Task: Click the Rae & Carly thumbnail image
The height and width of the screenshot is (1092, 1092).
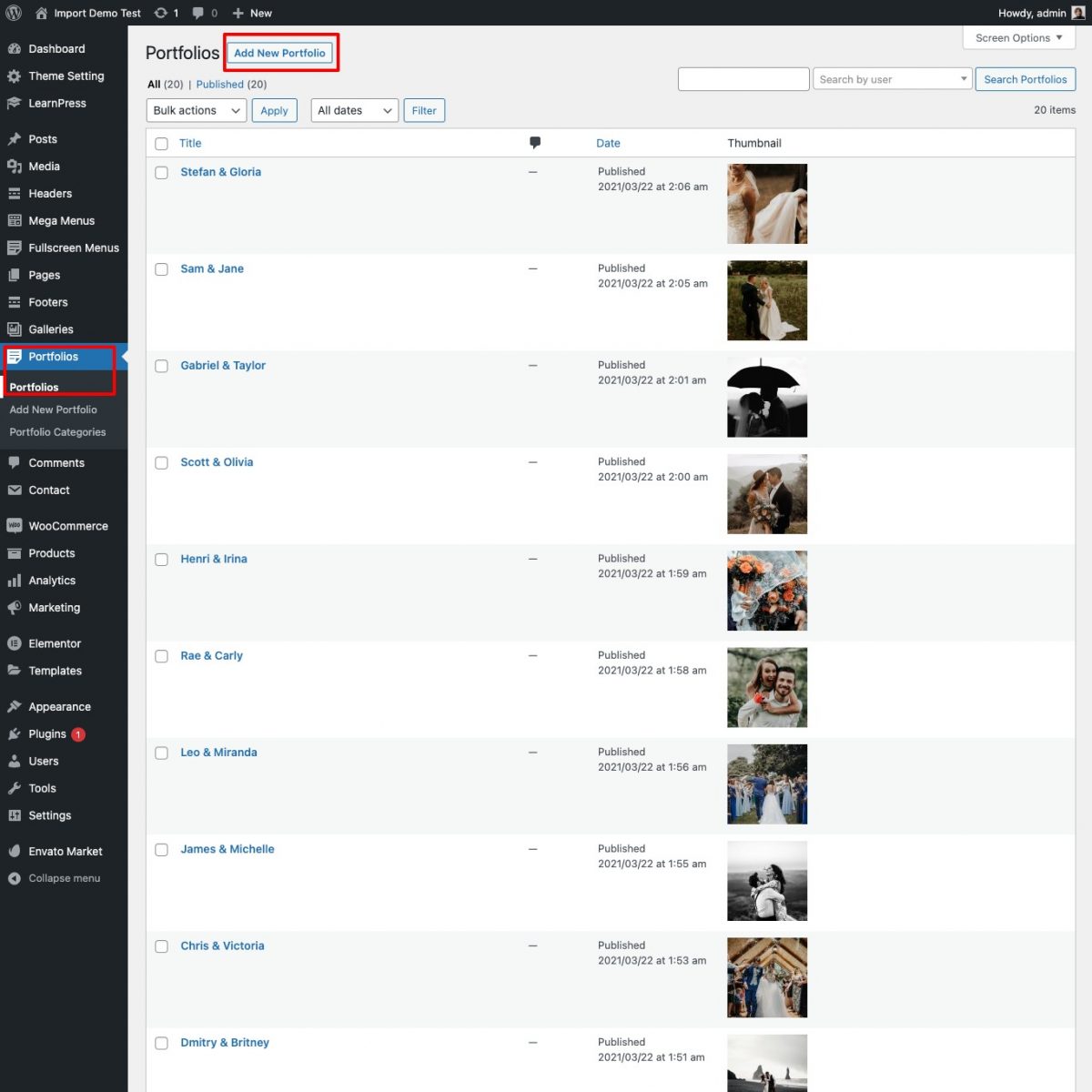Action: coord(766,687)
